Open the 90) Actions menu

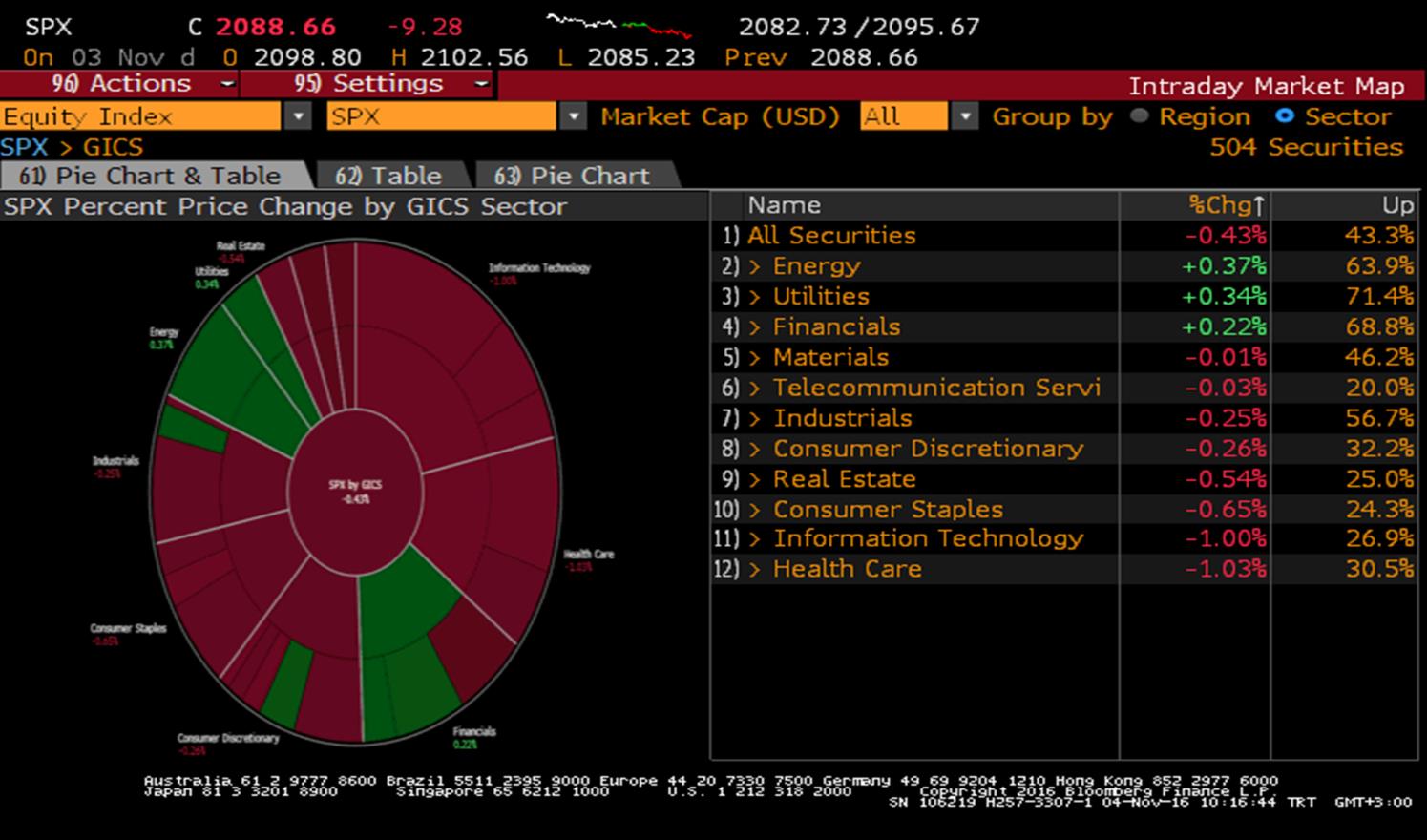119,84
